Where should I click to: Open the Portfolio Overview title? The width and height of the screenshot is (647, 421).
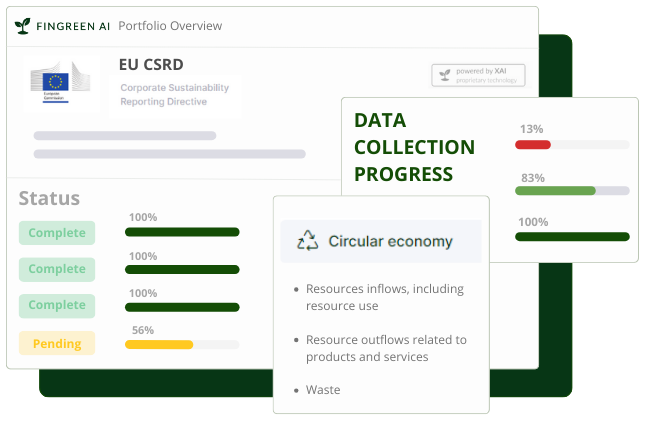click(x=170, y=26)
